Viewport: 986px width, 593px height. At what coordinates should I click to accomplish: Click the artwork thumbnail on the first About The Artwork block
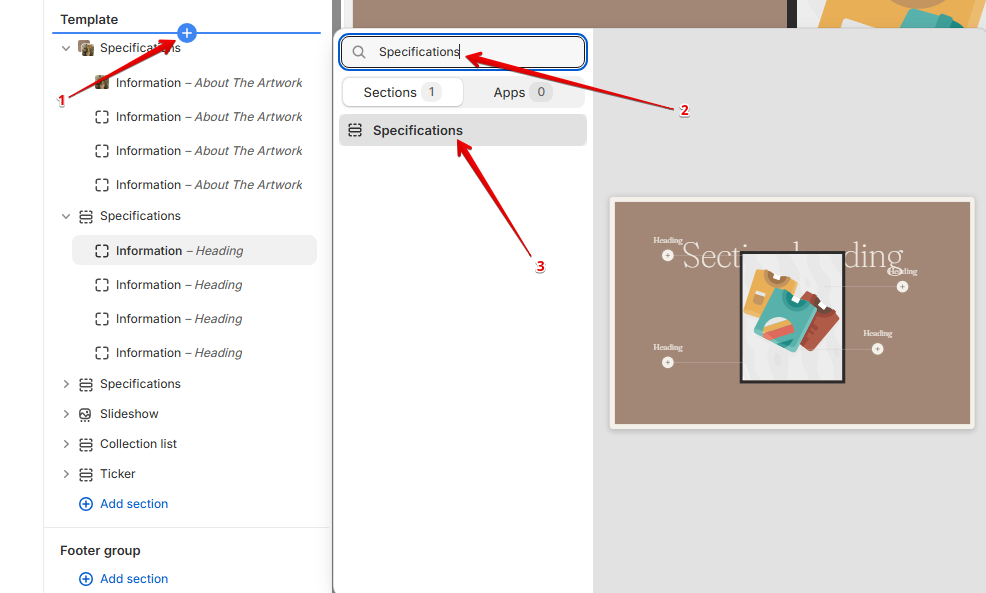click(102, 83)
